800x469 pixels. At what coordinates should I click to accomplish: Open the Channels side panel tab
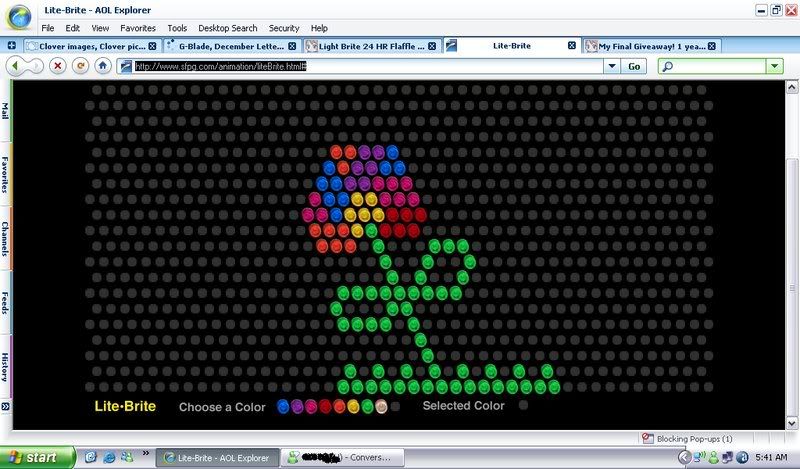click(x=5, y=238)
